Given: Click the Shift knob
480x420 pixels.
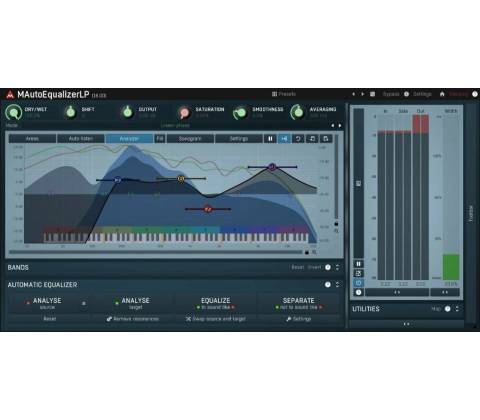Looking at the screenshot, I should coord(70,112).
